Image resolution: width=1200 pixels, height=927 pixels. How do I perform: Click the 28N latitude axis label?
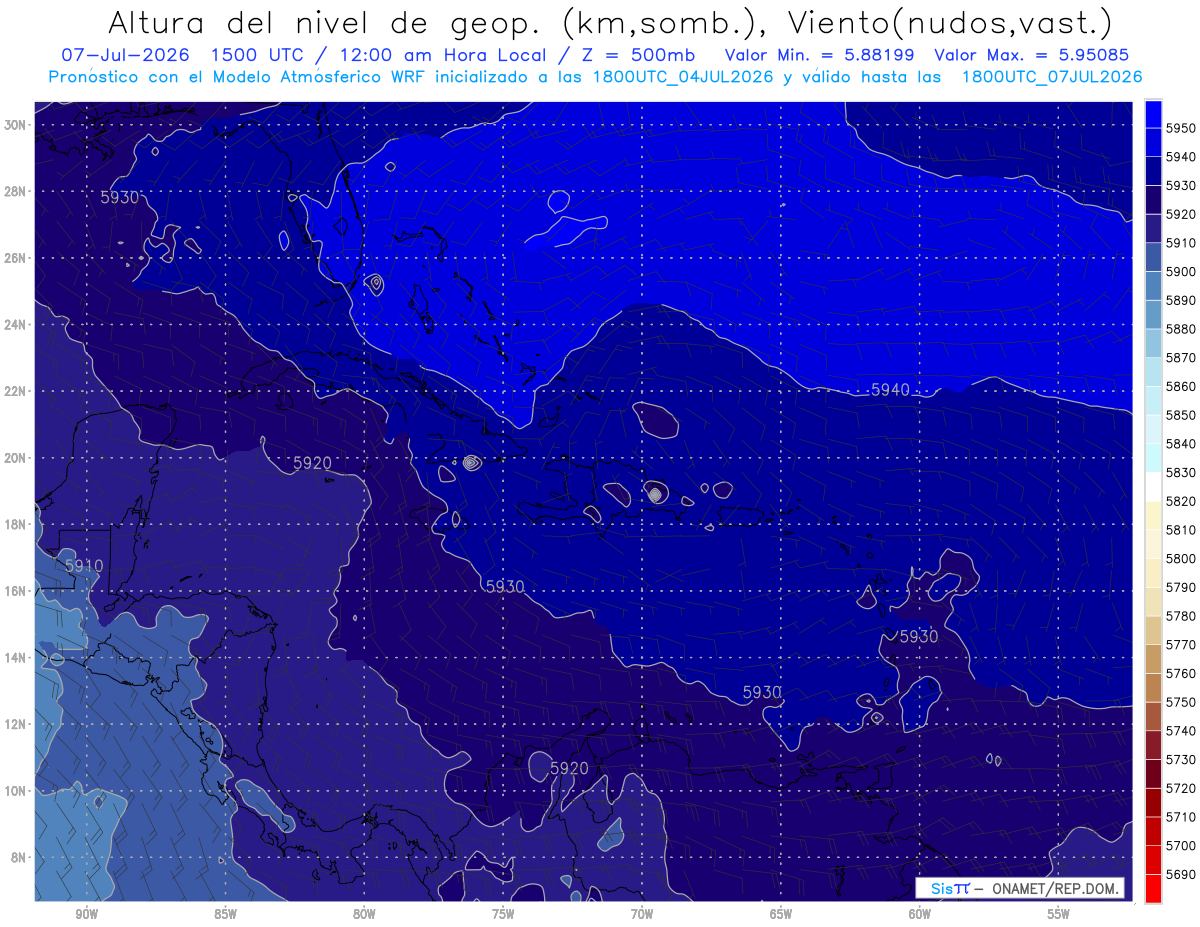pyautogui.click(x=16, y=191)
